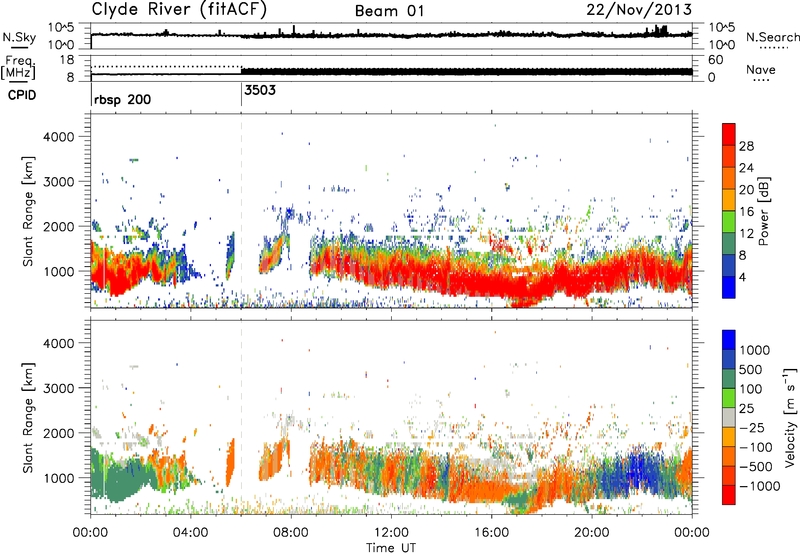This screenshot has width=800, height=554.
Task: Click "4000" on the velocity panel range axis
Action: point(58,343)
